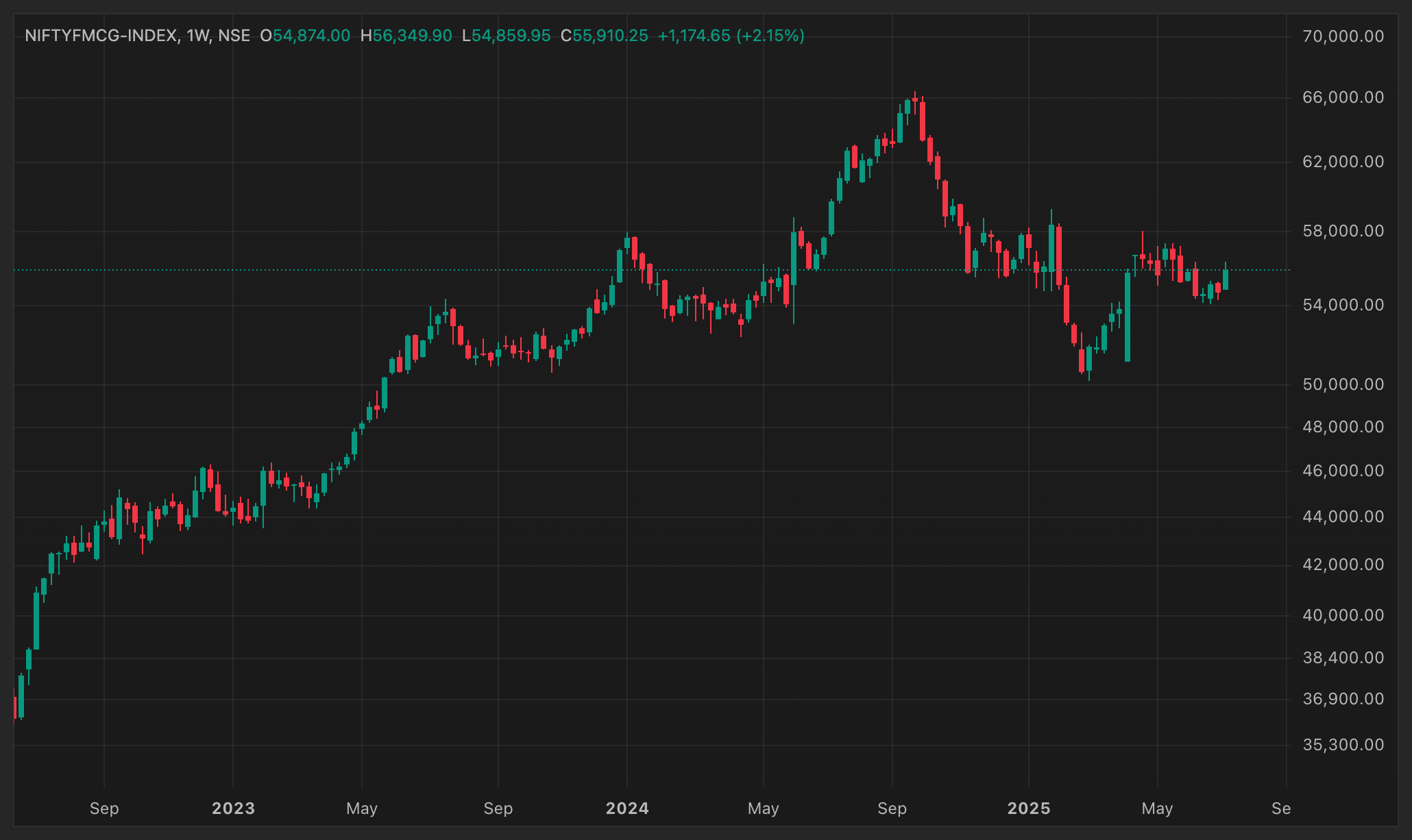Viewport: 1412px width, 840px height.
Task: Click the 50,000.00 price axis label
Action: (1343, 384)
